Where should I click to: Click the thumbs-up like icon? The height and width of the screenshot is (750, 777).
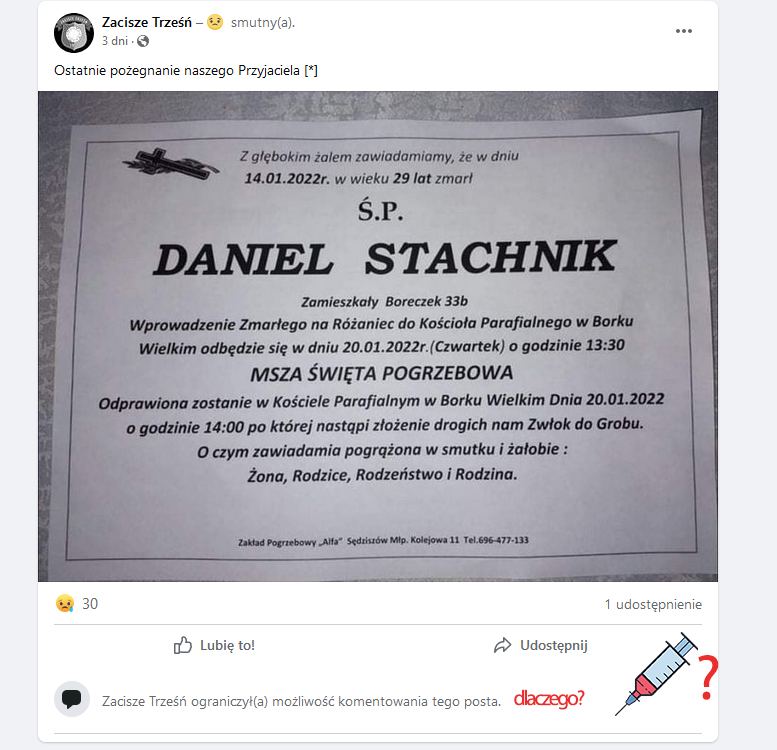tap(182, 645)
